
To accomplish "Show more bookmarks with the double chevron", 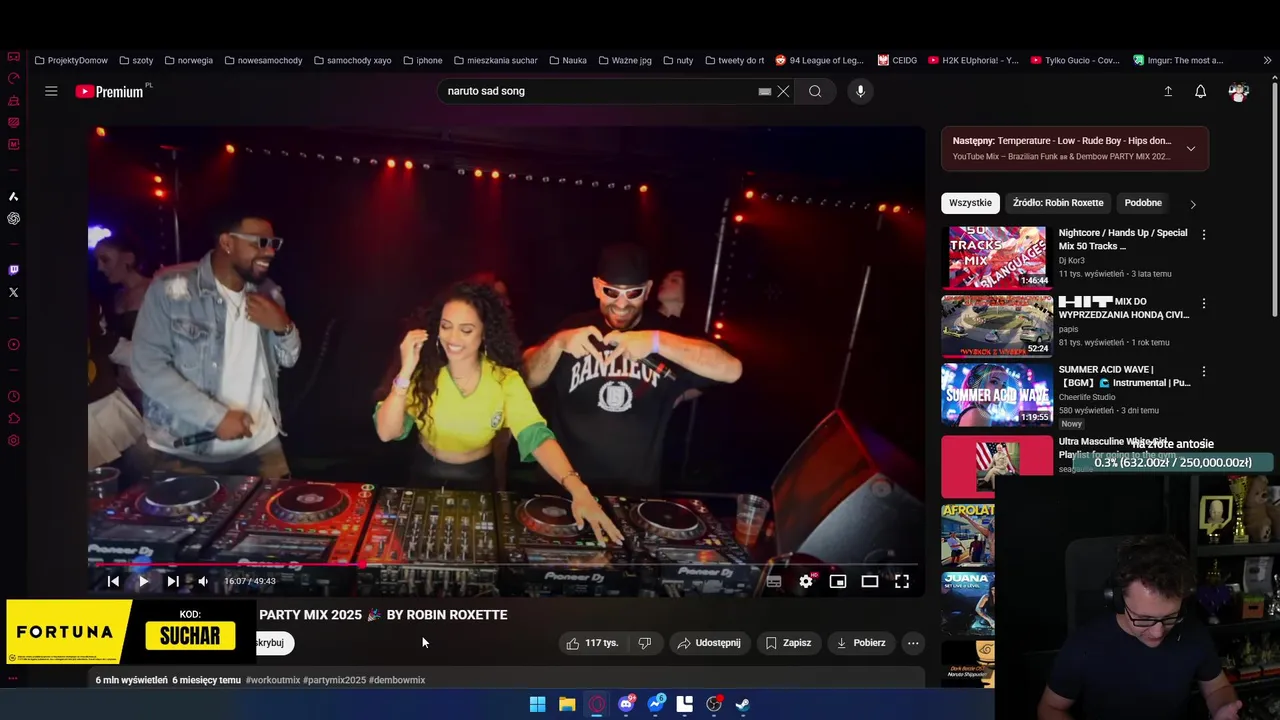I will tap(1267, 60).
